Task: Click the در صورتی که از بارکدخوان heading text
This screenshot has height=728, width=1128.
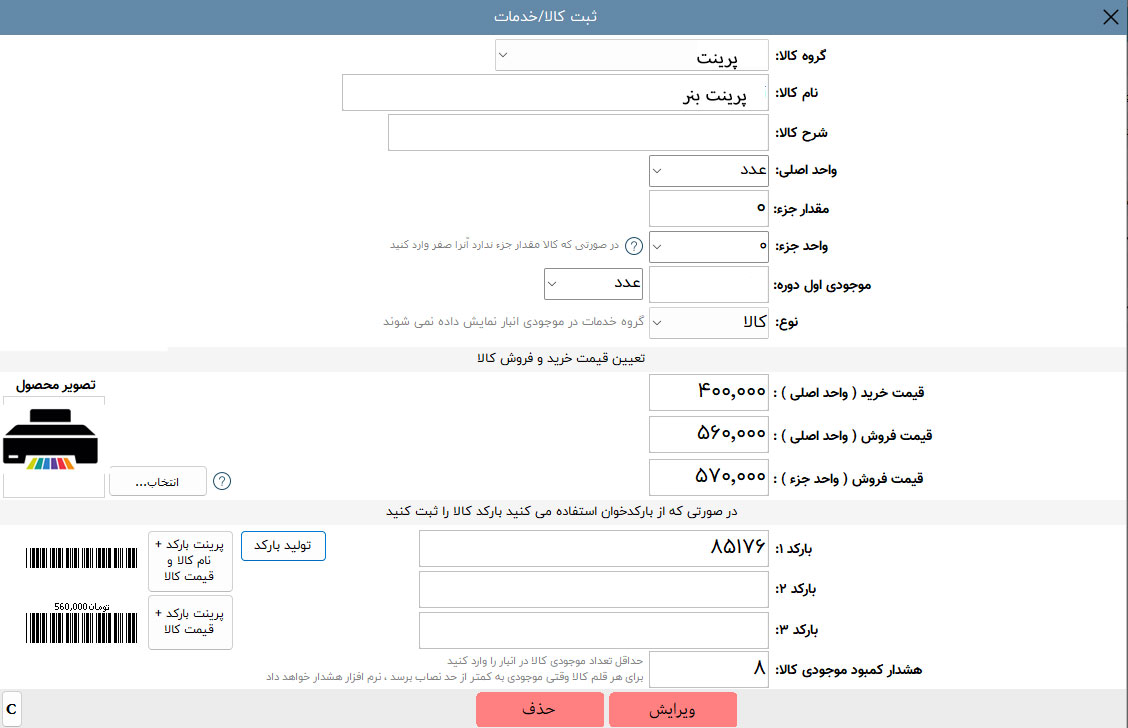Action: [x=562, y=511]
